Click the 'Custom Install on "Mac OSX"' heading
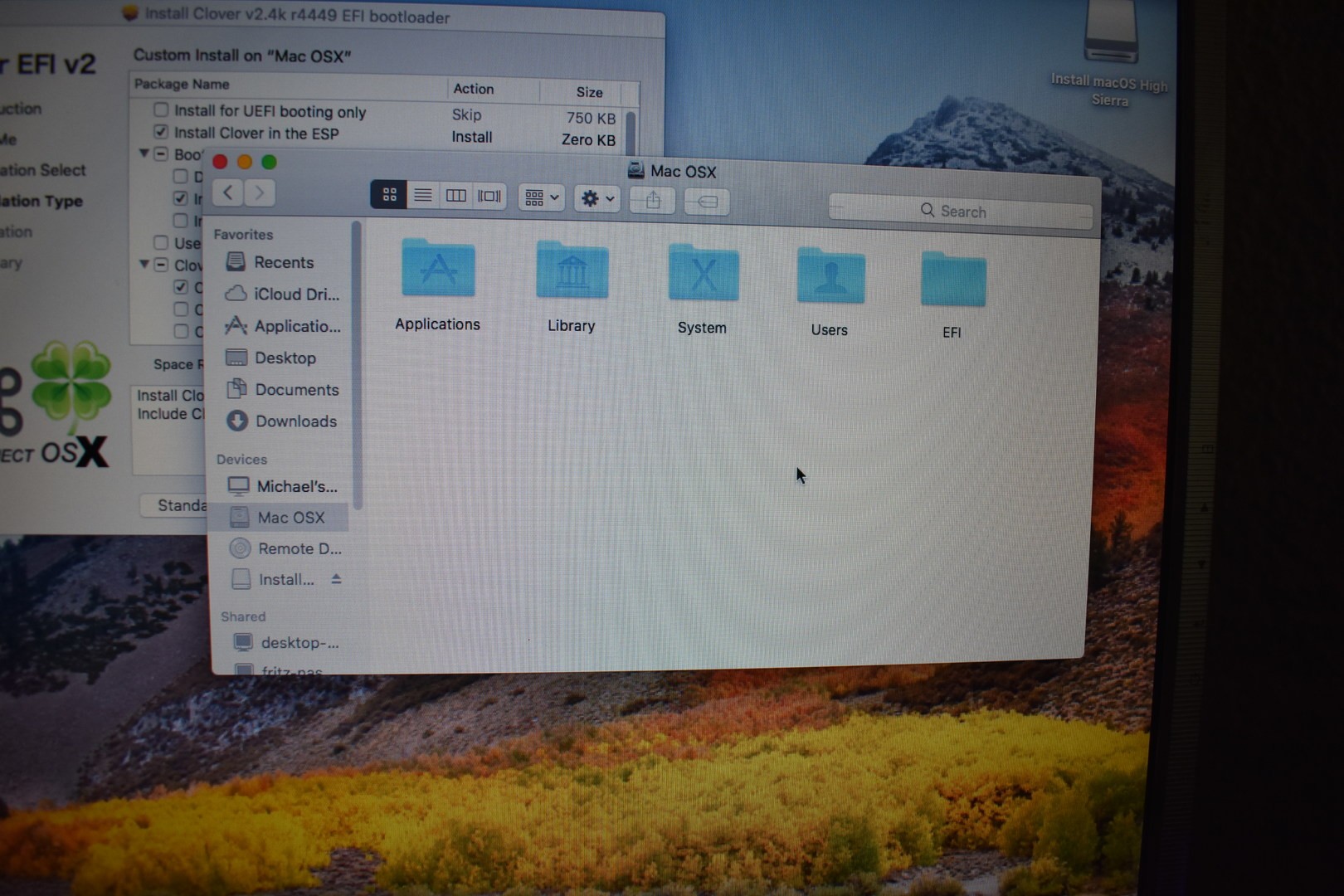Viewport: 1344px width, 896px height. (242, 56)
